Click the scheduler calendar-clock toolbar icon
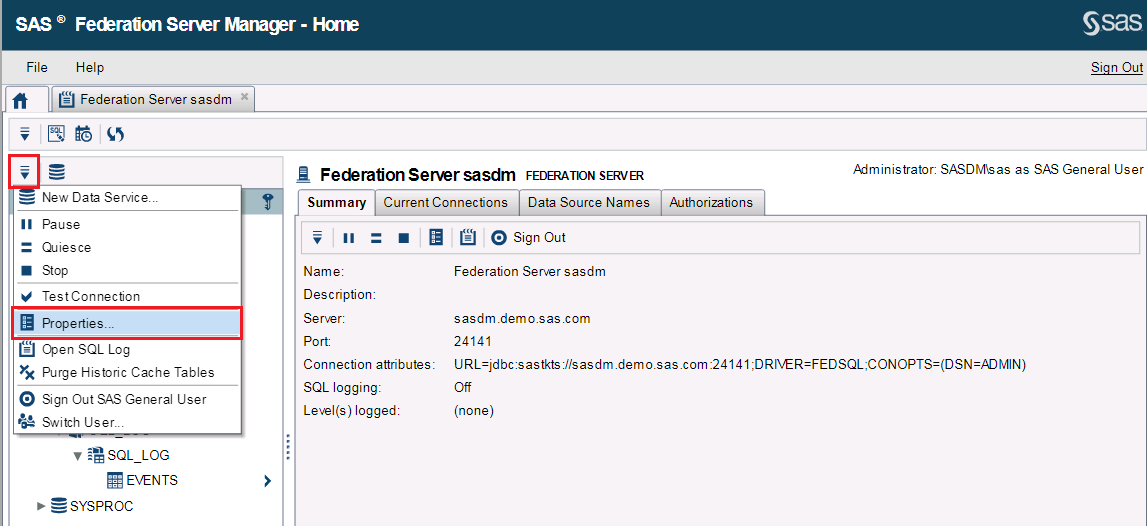 click(84, 134)
